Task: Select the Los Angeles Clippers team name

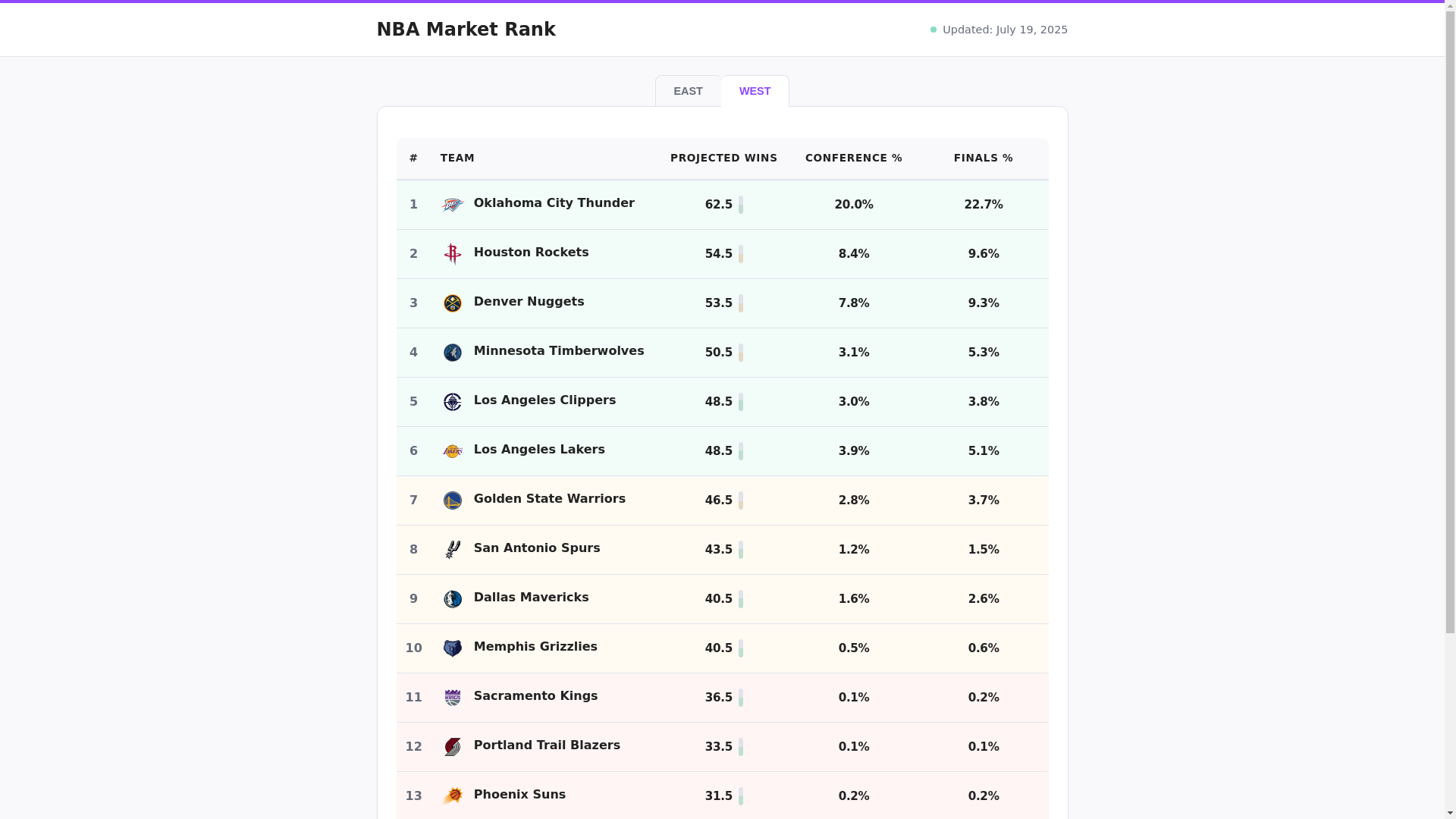Action: 545,400
